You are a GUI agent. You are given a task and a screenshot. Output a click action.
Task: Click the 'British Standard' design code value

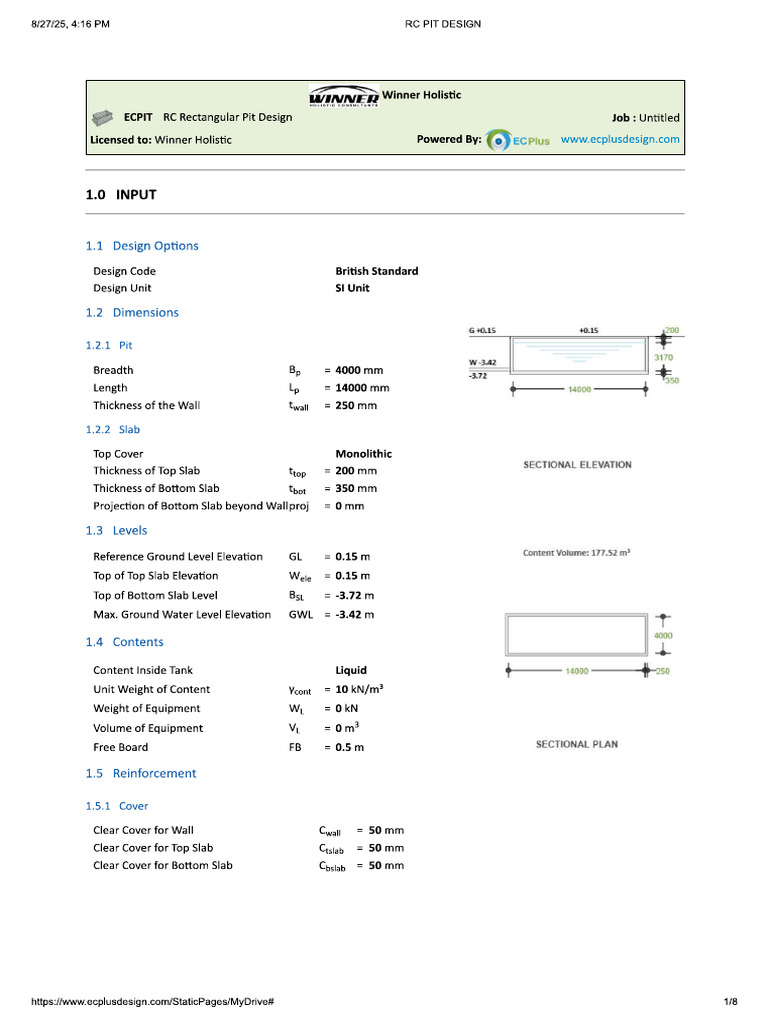click(x=377, y=271)
